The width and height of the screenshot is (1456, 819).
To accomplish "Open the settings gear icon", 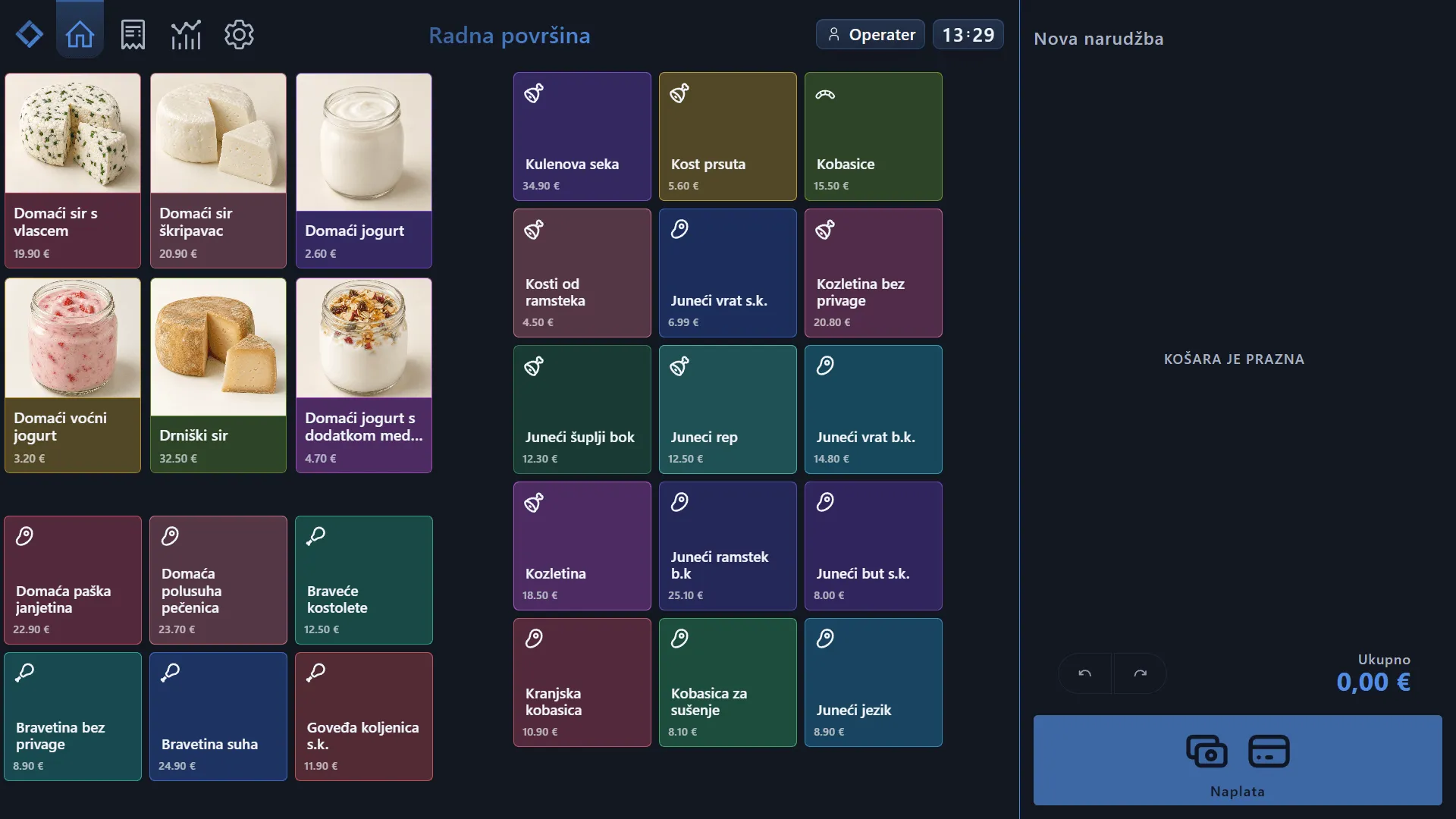I will point(239,35).
